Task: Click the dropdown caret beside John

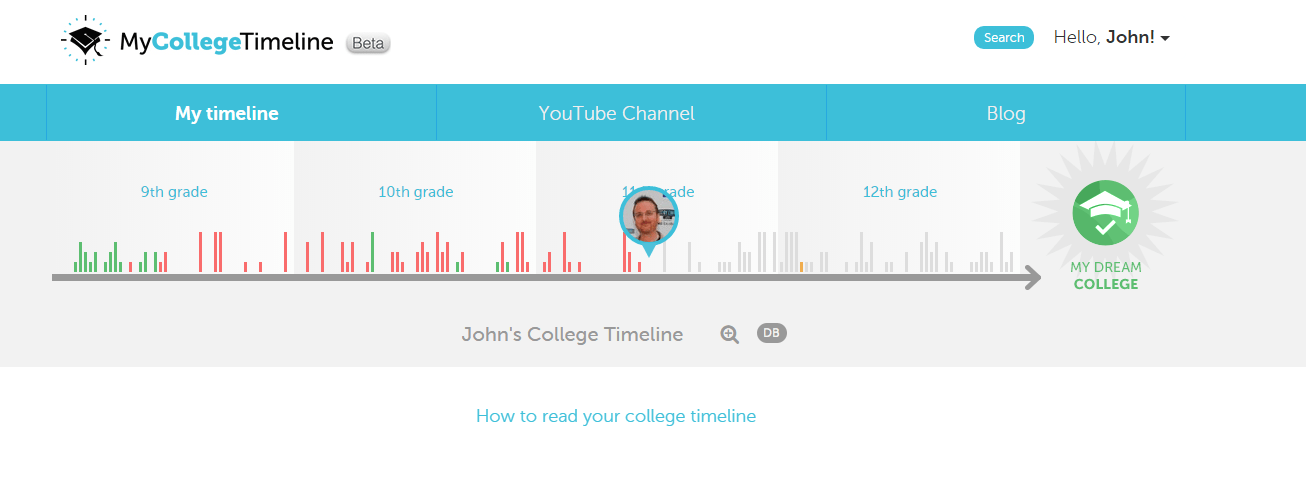Action: (x=1165, y=39)
